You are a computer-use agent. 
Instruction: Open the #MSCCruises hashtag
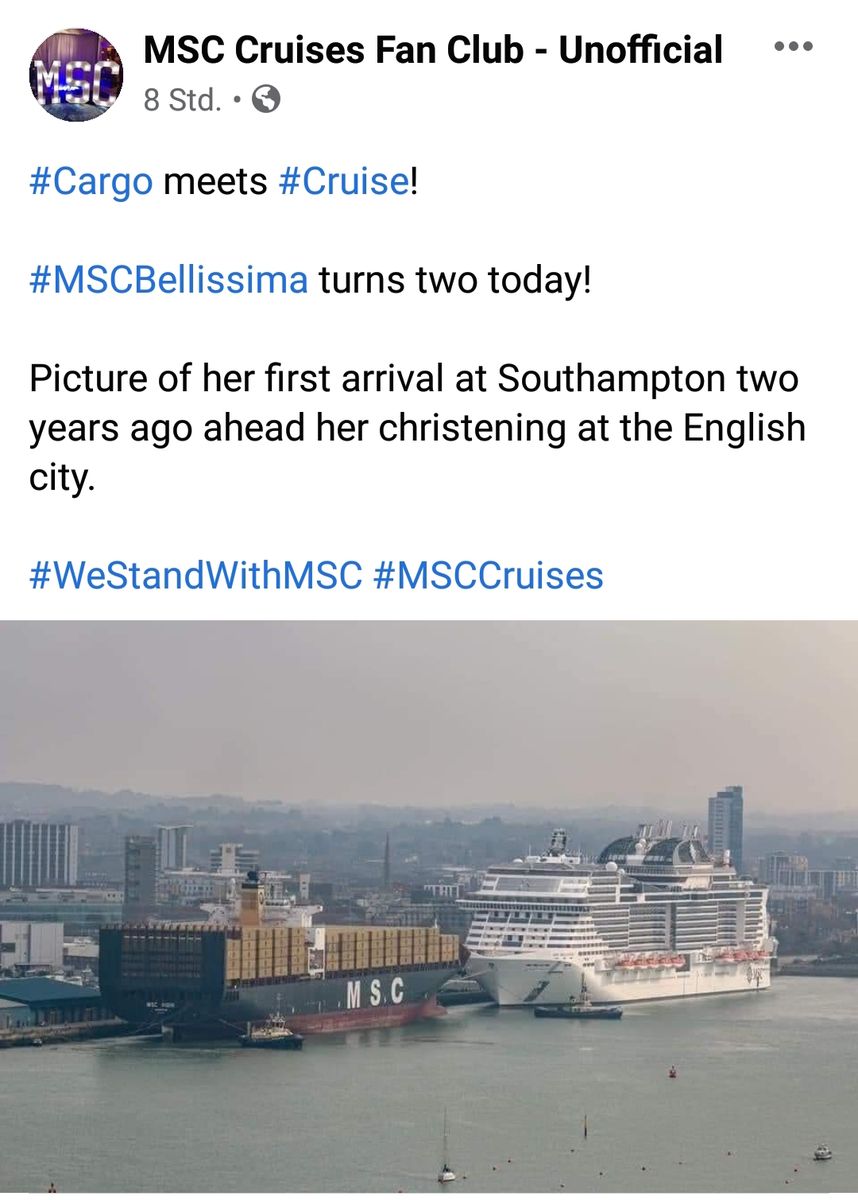coord(488,575)
